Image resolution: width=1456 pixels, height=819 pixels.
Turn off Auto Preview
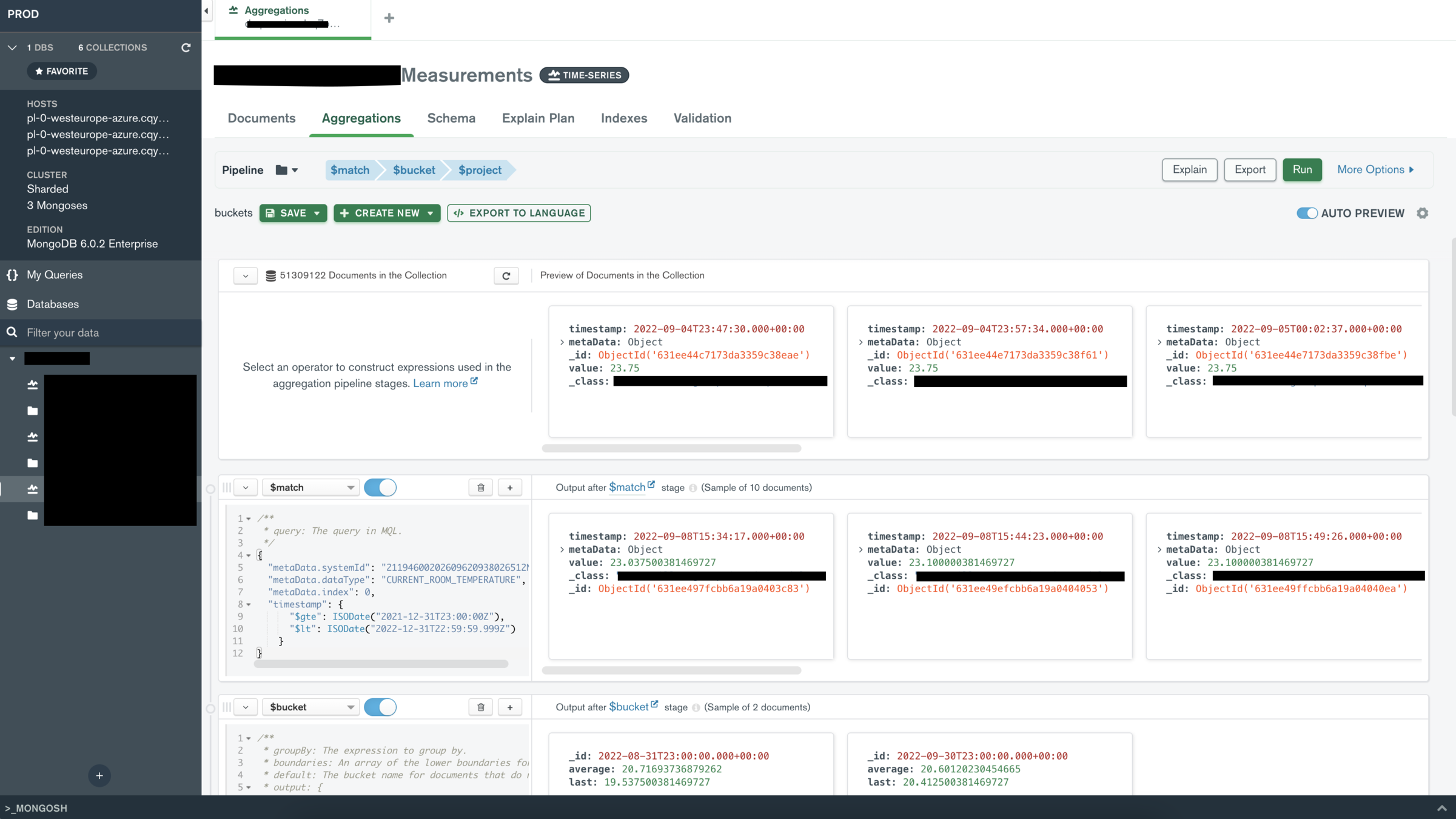click(1307, 213)
